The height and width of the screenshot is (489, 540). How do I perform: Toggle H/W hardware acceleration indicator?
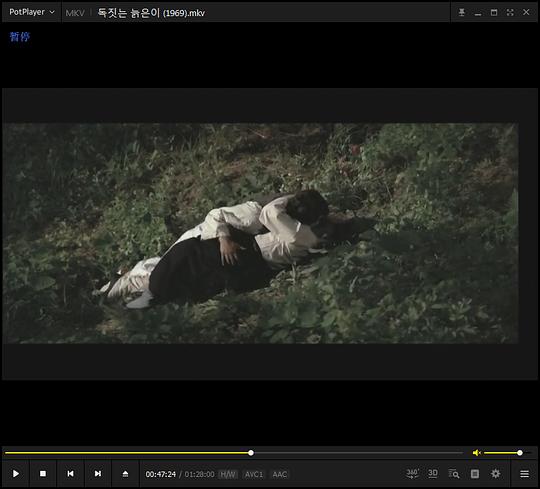(228, 474)
